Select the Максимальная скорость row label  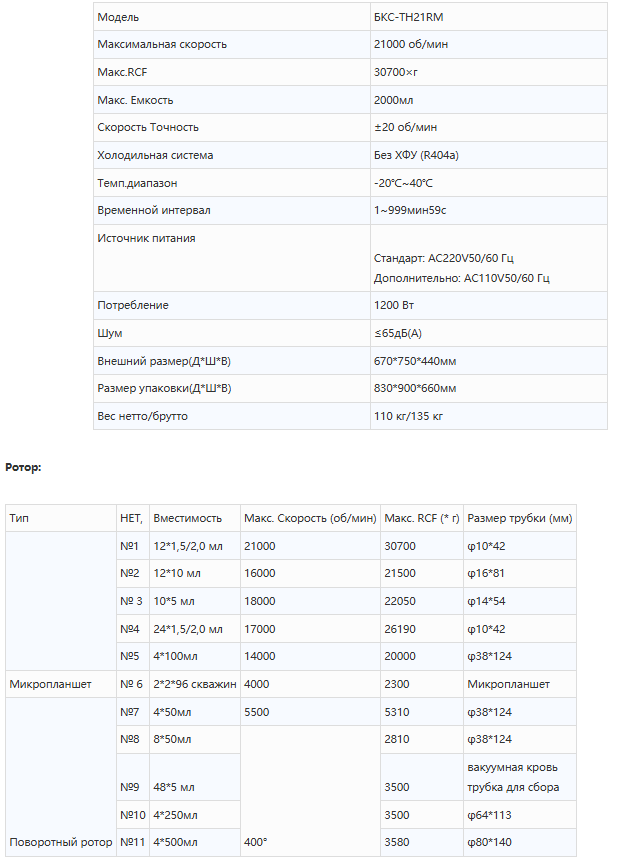coord(162,44)
